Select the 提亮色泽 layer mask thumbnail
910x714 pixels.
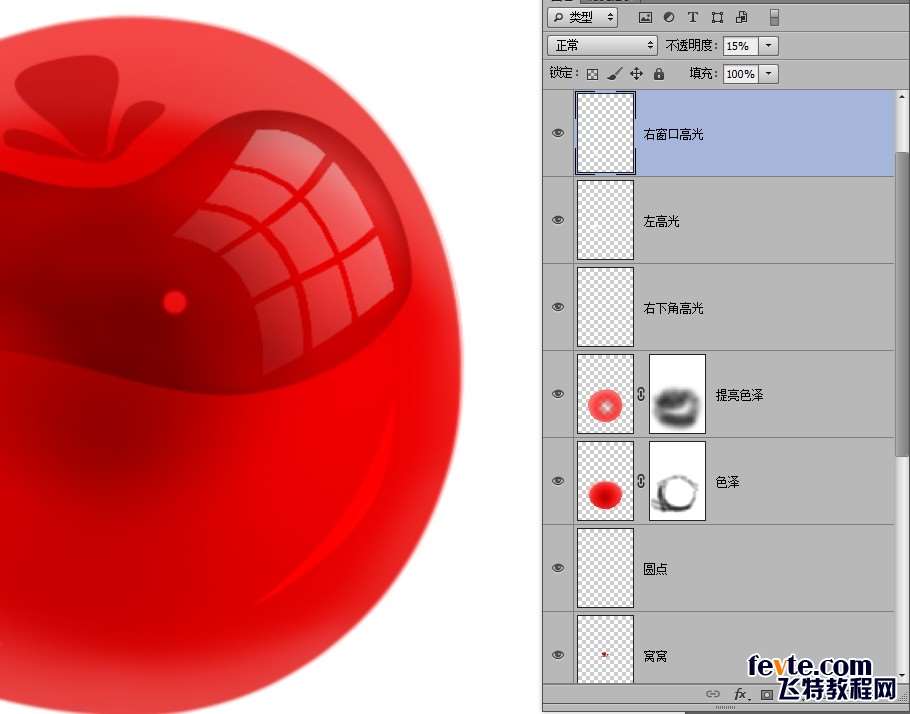click(677, 394)
